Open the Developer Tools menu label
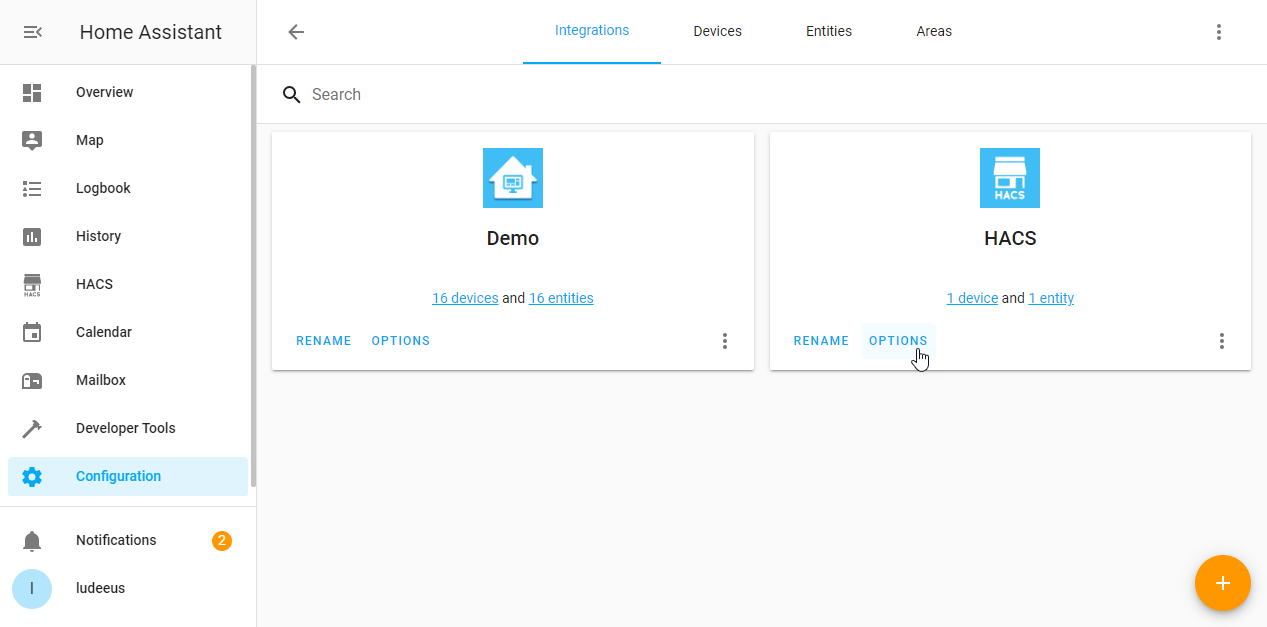 (x=126, y=428)
